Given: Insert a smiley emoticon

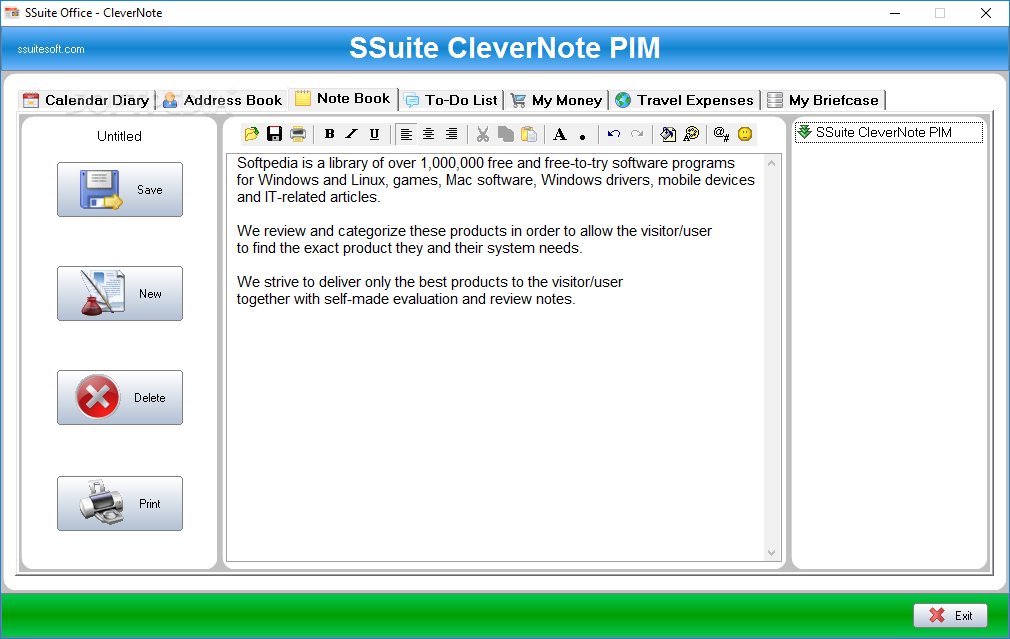Looking at the screenshot, I should click(x=745, y=134).
